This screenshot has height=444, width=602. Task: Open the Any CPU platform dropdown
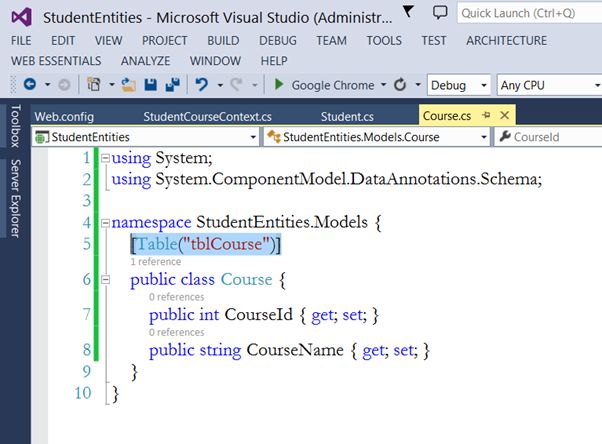549,85
